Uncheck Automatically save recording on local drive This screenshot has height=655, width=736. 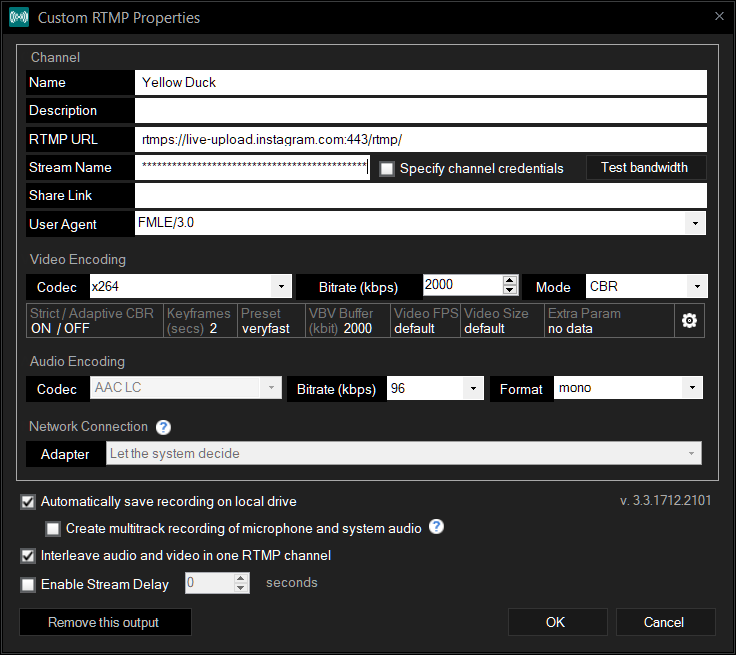[x=28, y=502]
